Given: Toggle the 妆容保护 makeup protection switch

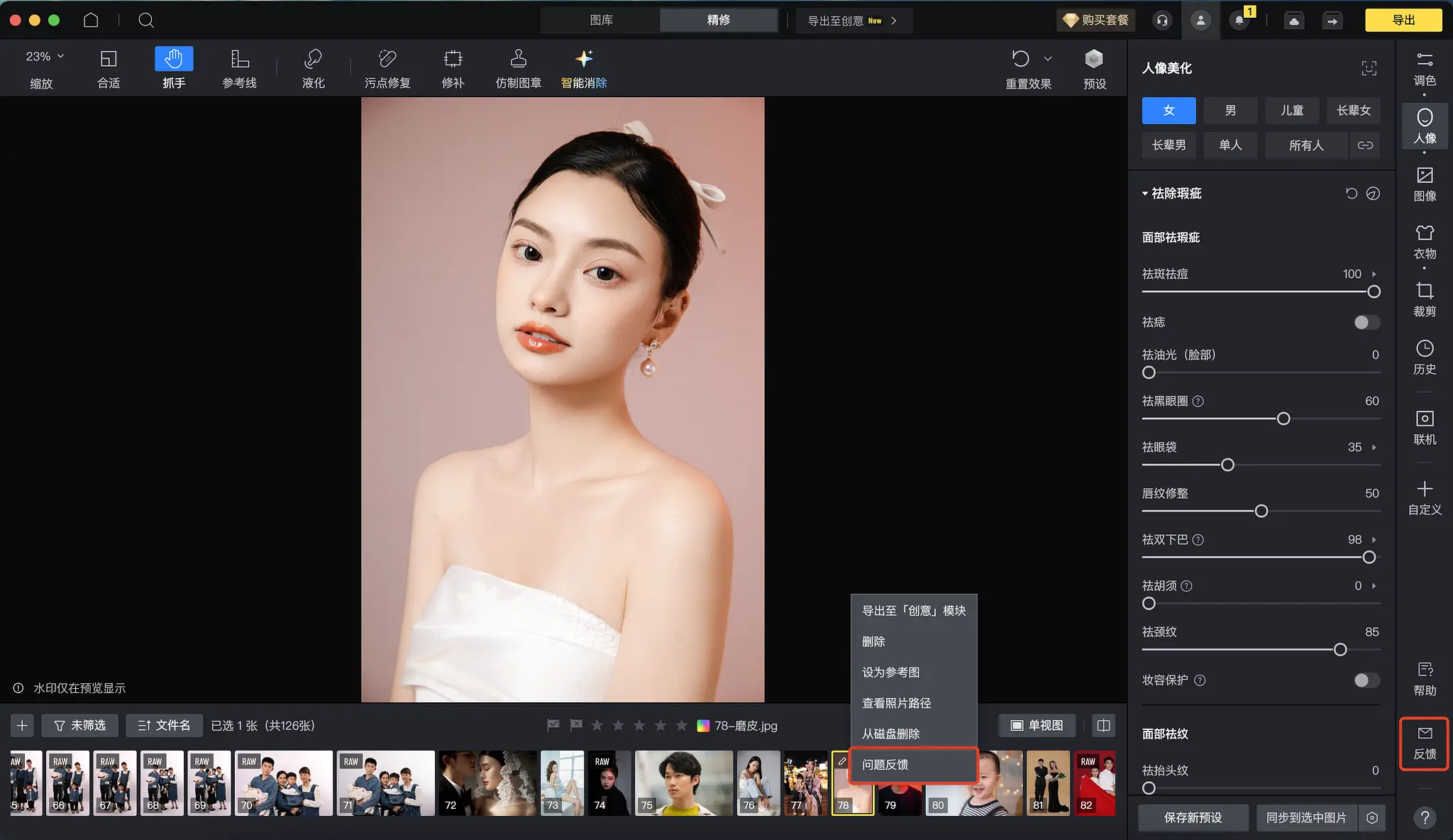Looking at the screenshot, I should point(1366,680).
